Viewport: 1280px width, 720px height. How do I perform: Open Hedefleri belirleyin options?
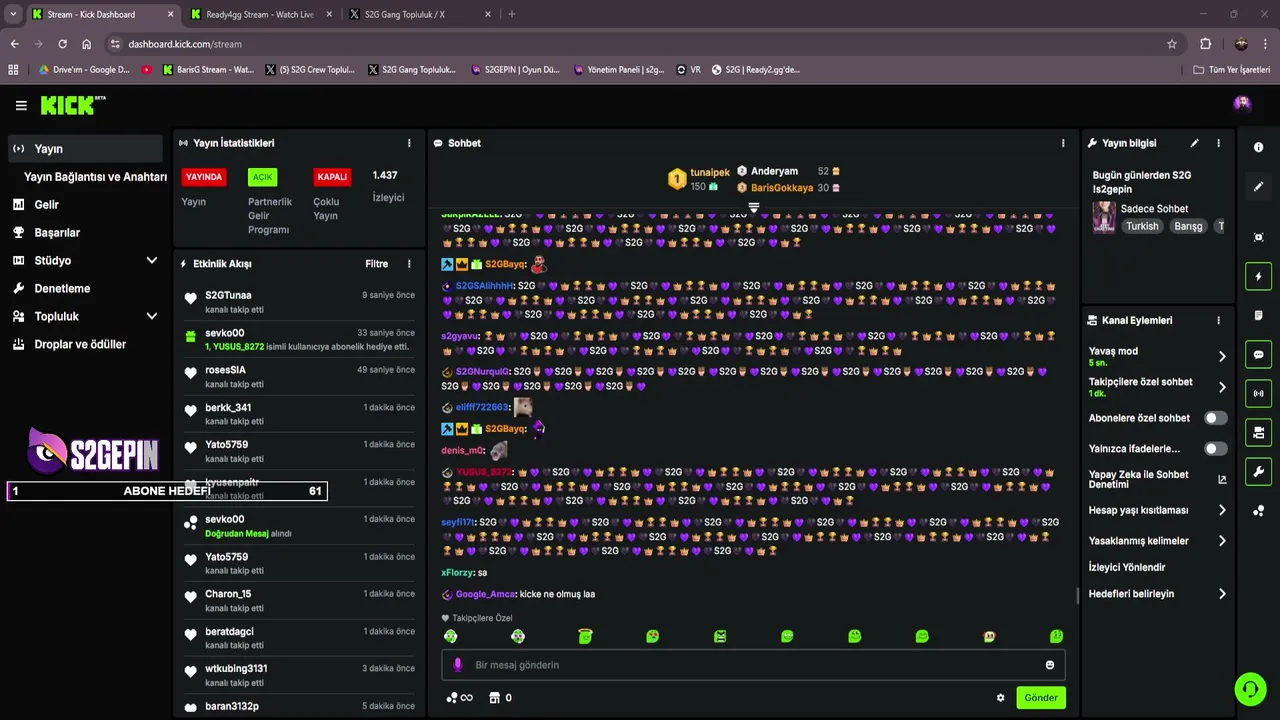(x=1158, y=594)
